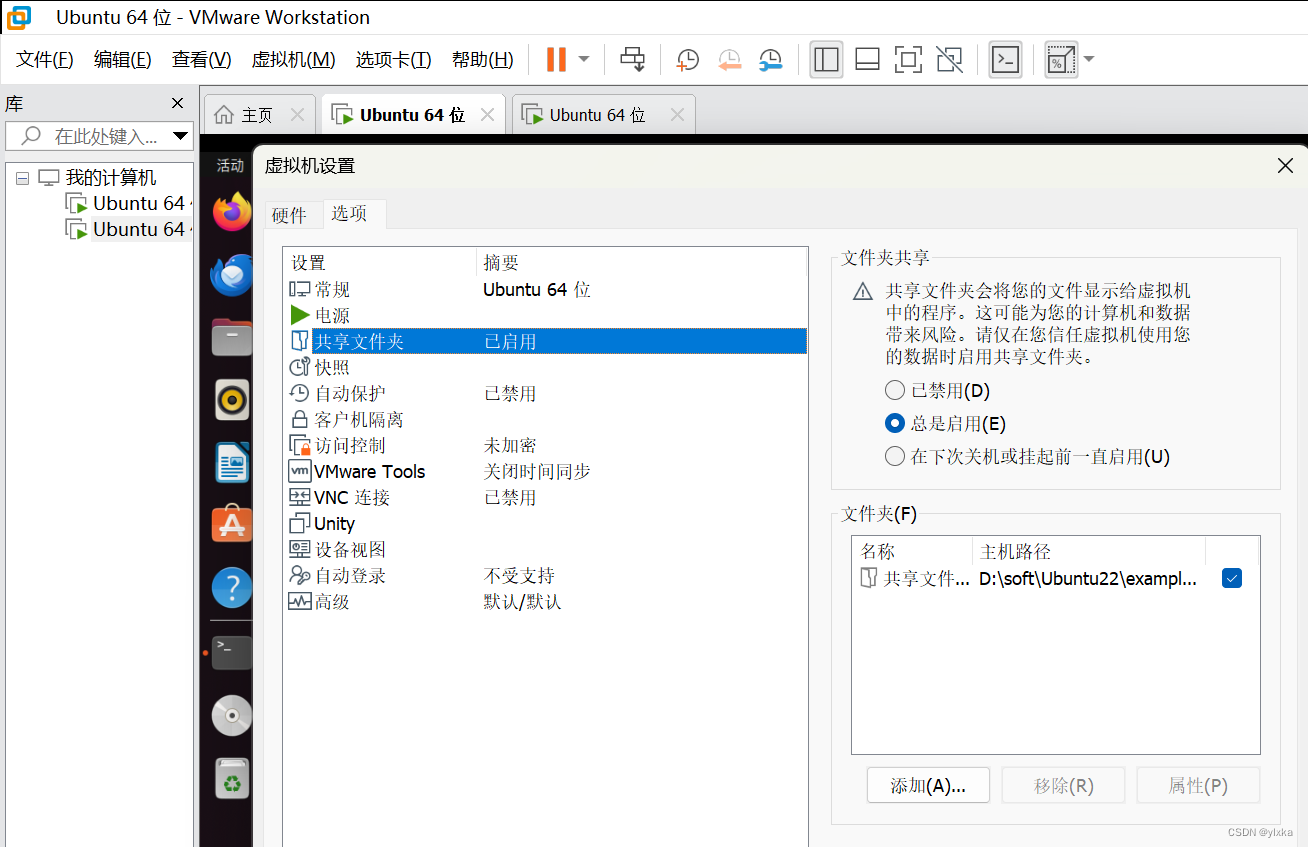The width and height of the screenshot is (1308, 847).
Task: Expand the stretch display dropdown arrow
Action: pyautogui.click(x=1089, y=59)
